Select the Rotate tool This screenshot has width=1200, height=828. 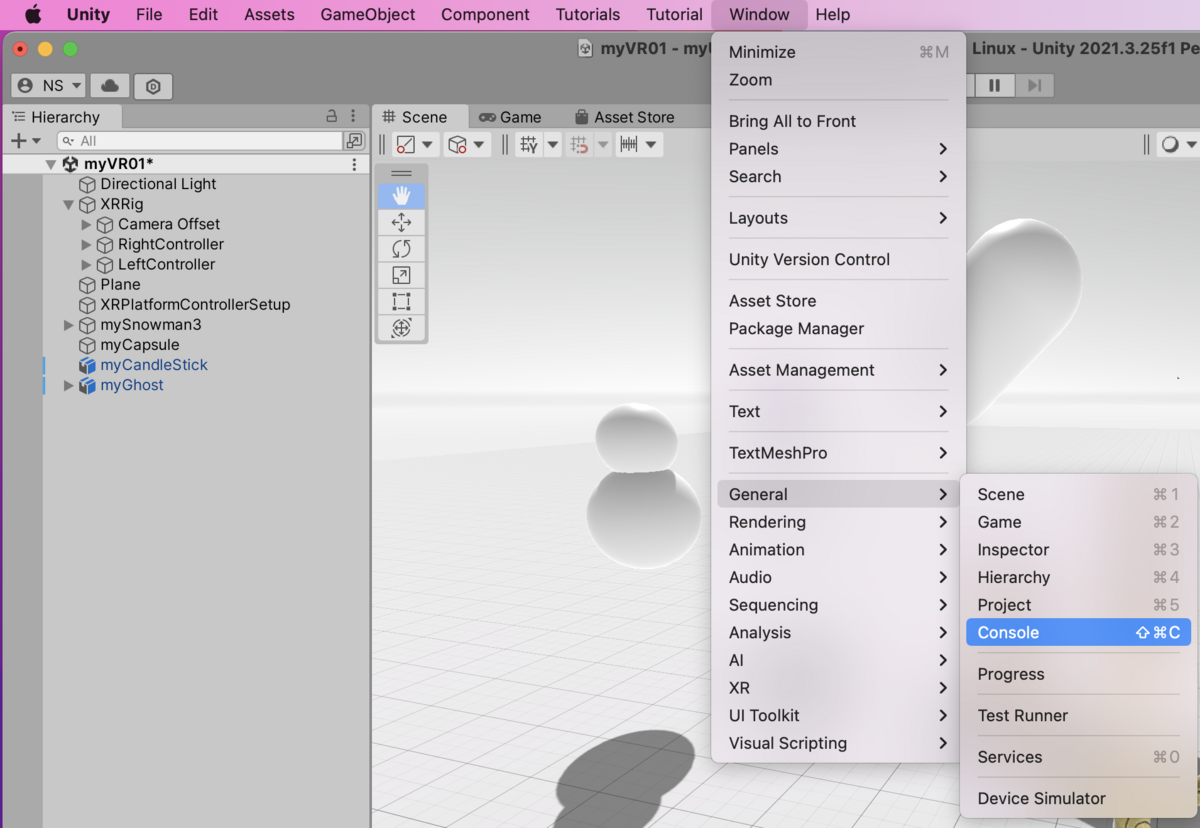pos(401,249)
